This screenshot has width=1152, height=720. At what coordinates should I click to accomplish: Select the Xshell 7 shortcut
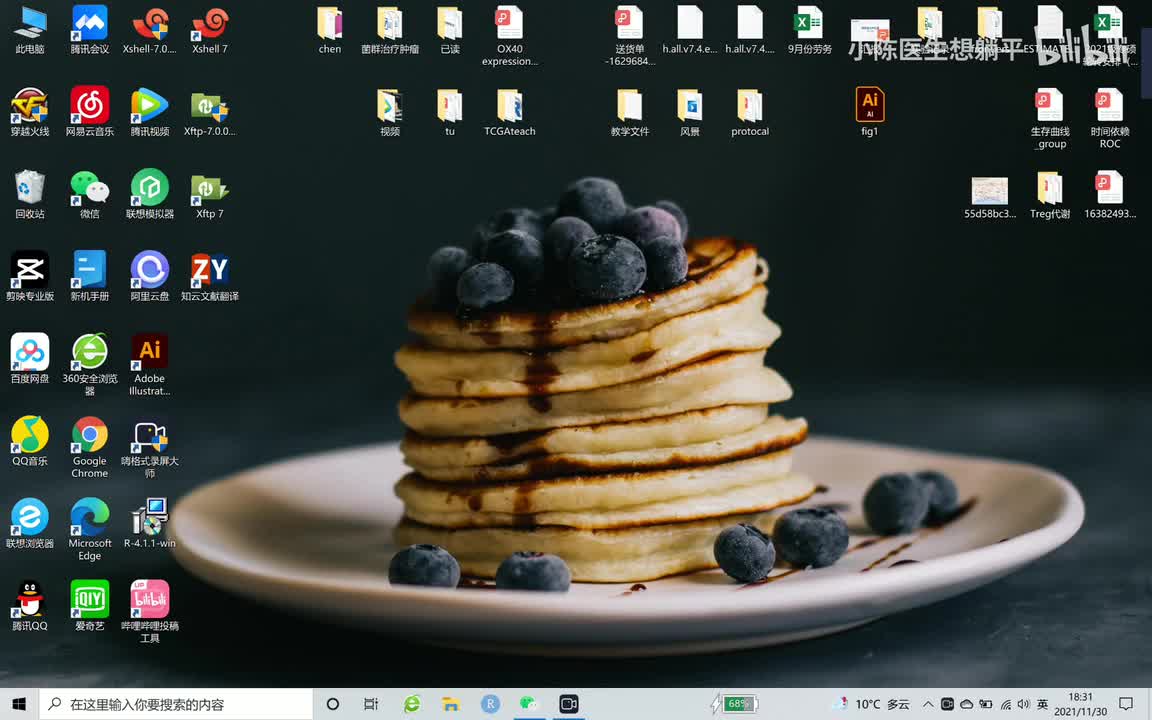tap(210, 31)
